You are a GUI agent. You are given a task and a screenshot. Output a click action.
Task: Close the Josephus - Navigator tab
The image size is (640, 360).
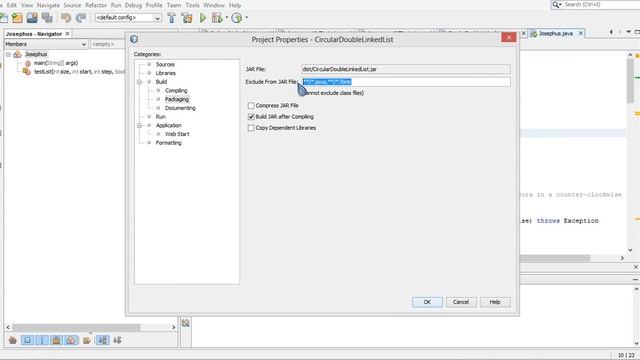[x=67, y=34]
